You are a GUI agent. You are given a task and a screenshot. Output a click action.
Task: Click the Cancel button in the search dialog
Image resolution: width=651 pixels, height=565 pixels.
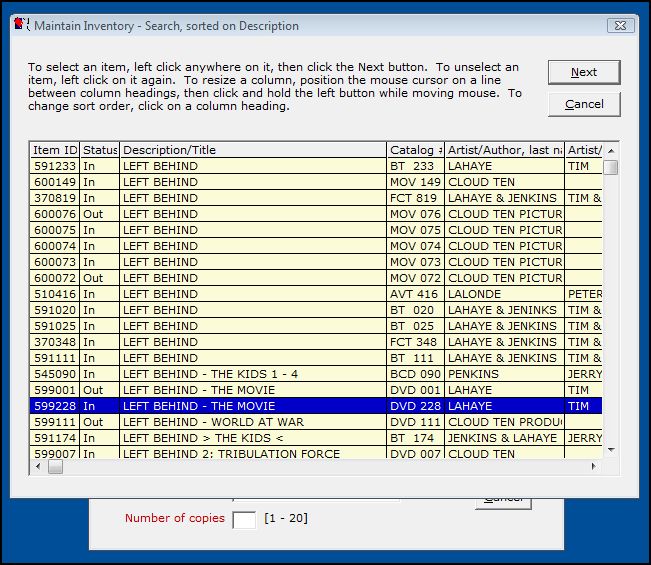(584, 104)
